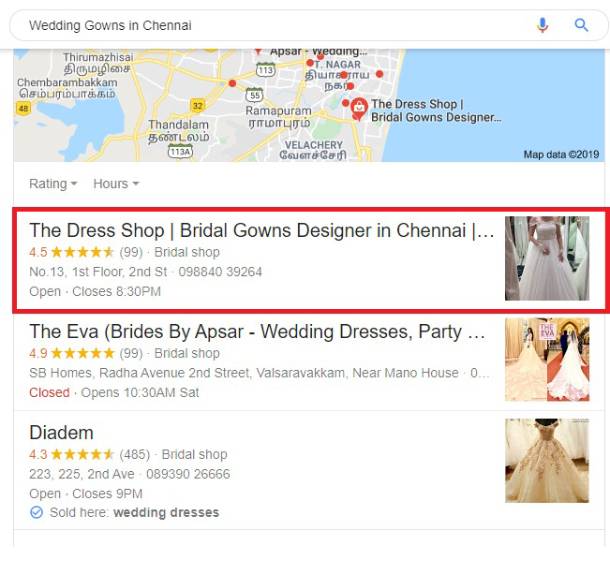Screen dimensions: 610x570
Task: Click The Dress Shop map pin marker
Action: (359, 109)
